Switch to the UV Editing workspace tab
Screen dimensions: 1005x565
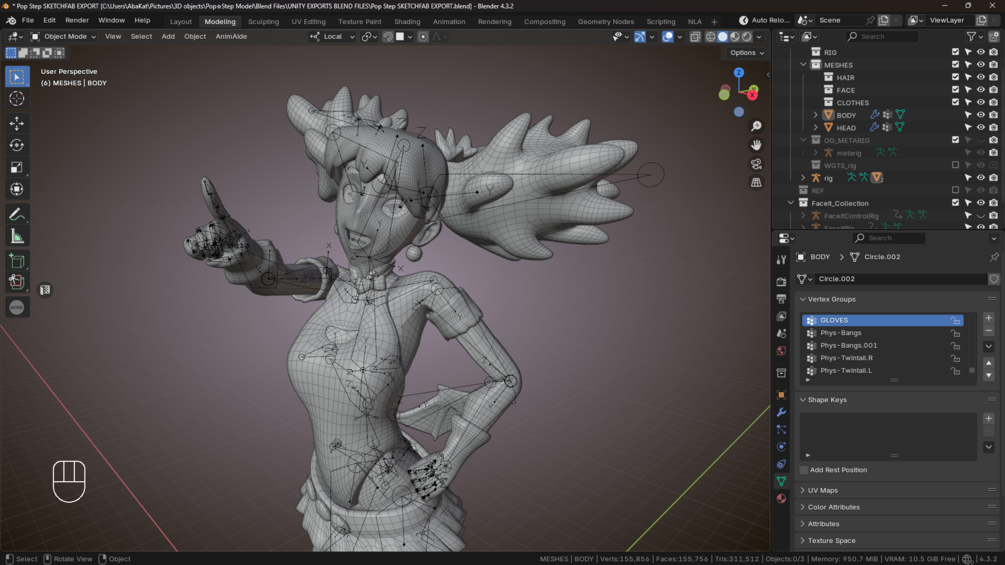[308, 21]
